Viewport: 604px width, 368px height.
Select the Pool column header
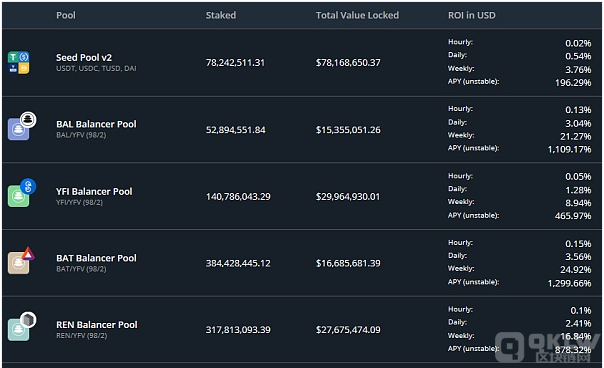pyautogui.click(x=66, y=15)
